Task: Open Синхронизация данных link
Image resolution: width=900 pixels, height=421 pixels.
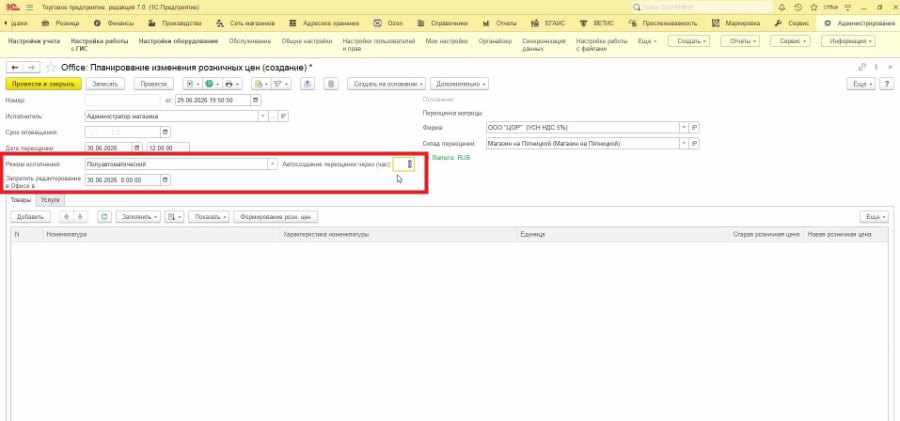Action: 544,45
